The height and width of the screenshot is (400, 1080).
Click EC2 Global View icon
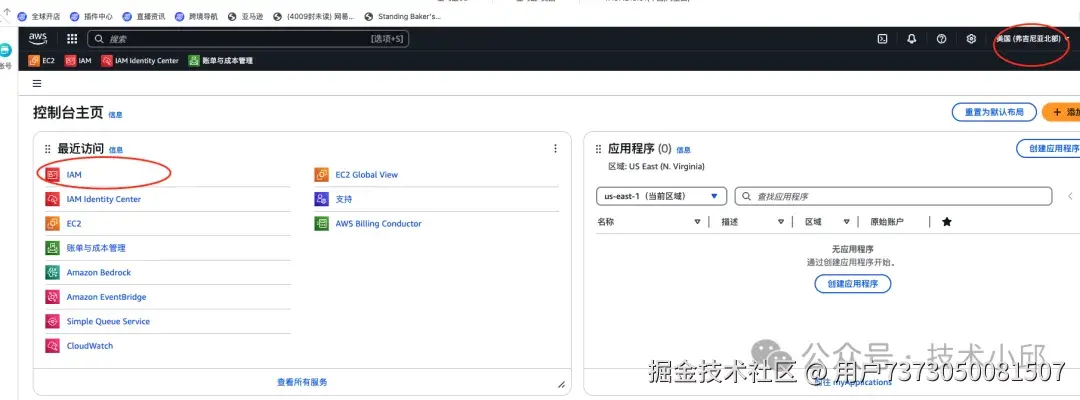point(322,175)
